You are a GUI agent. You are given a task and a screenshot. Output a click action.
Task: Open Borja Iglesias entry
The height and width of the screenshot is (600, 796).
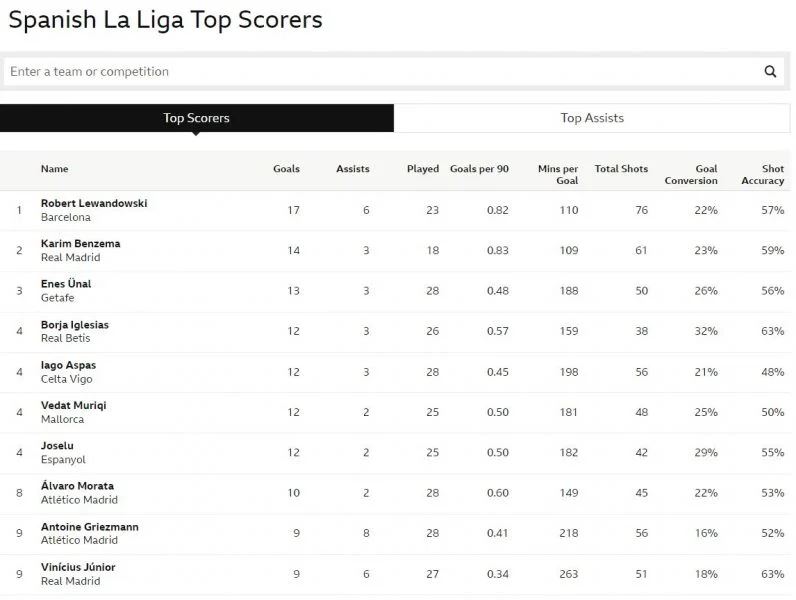(75, 325)
